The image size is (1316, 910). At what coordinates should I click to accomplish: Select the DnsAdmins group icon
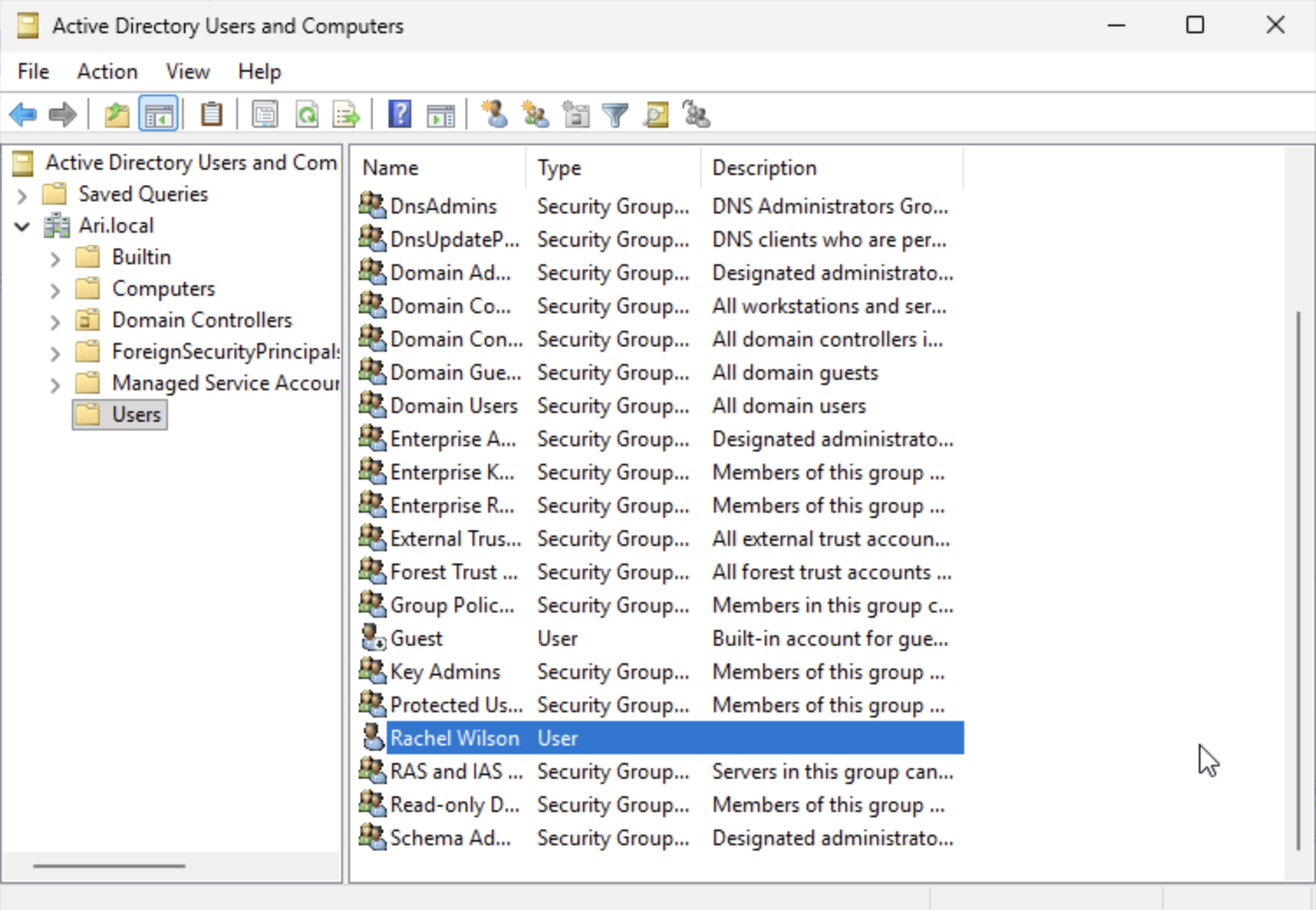[x=373, y=206]
